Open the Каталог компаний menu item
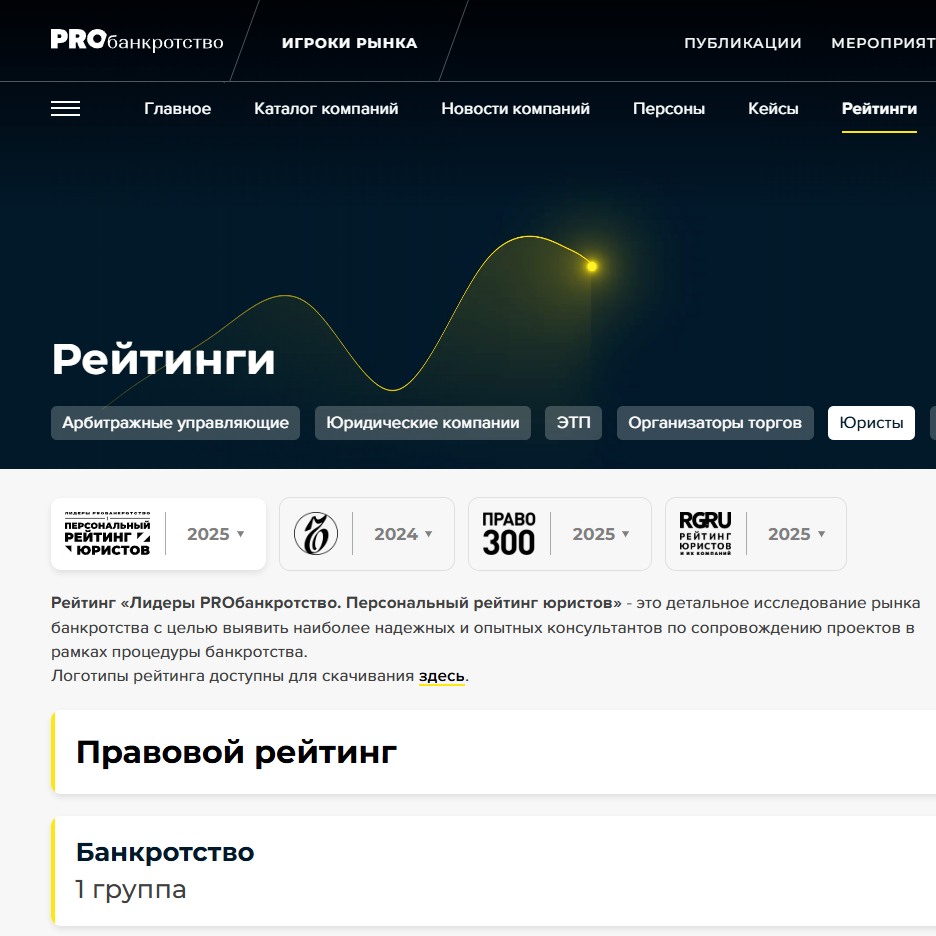The image size is (936, 936). click(326, 109)
